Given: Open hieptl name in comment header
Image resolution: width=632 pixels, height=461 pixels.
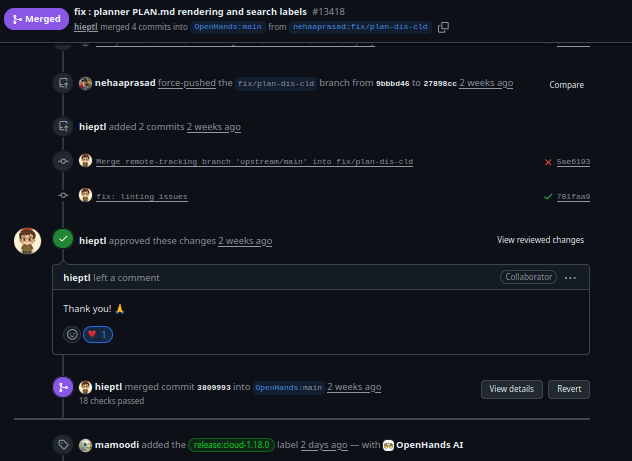Looking at the screenshot, I should pos(77,278).
